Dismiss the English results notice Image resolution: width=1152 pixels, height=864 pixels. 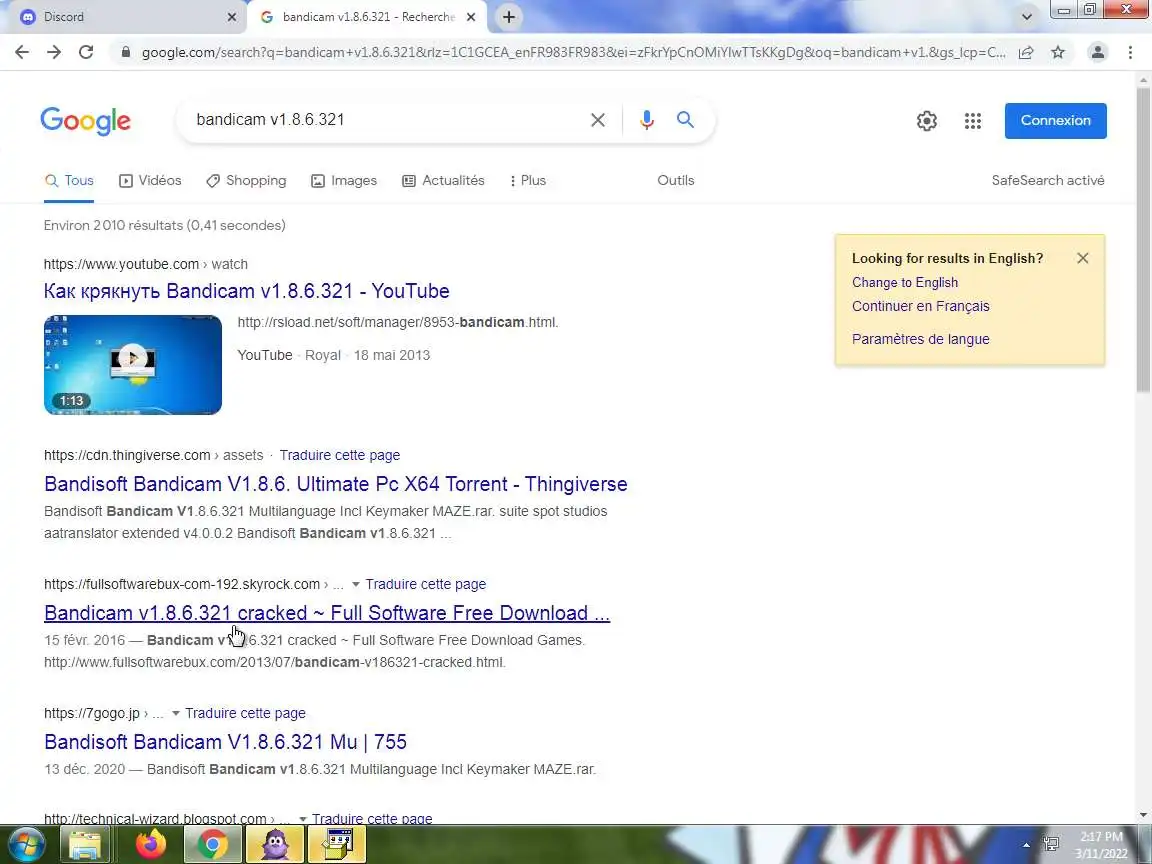[x=1083, y=258]
